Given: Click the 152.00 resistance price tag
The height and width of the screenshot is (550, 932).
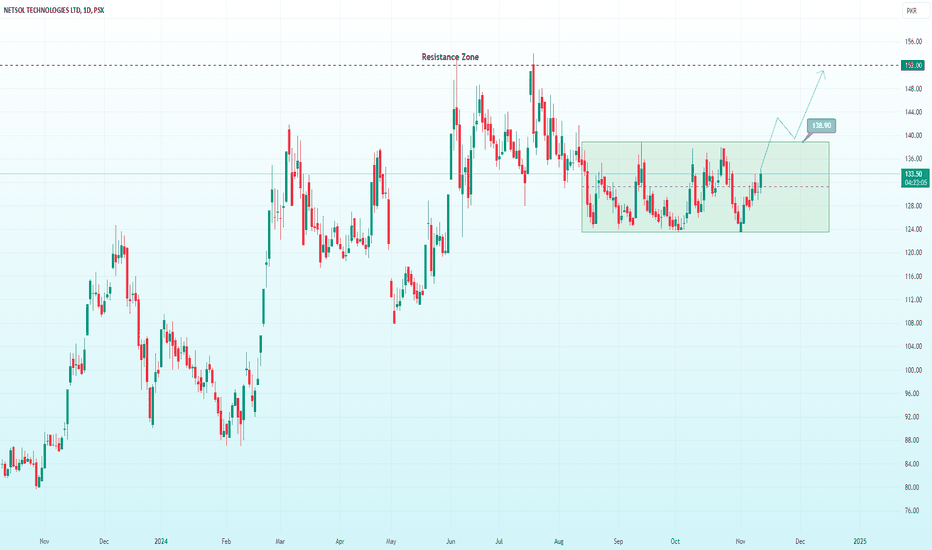Looking at the screenshot, I should pos(912,65).
